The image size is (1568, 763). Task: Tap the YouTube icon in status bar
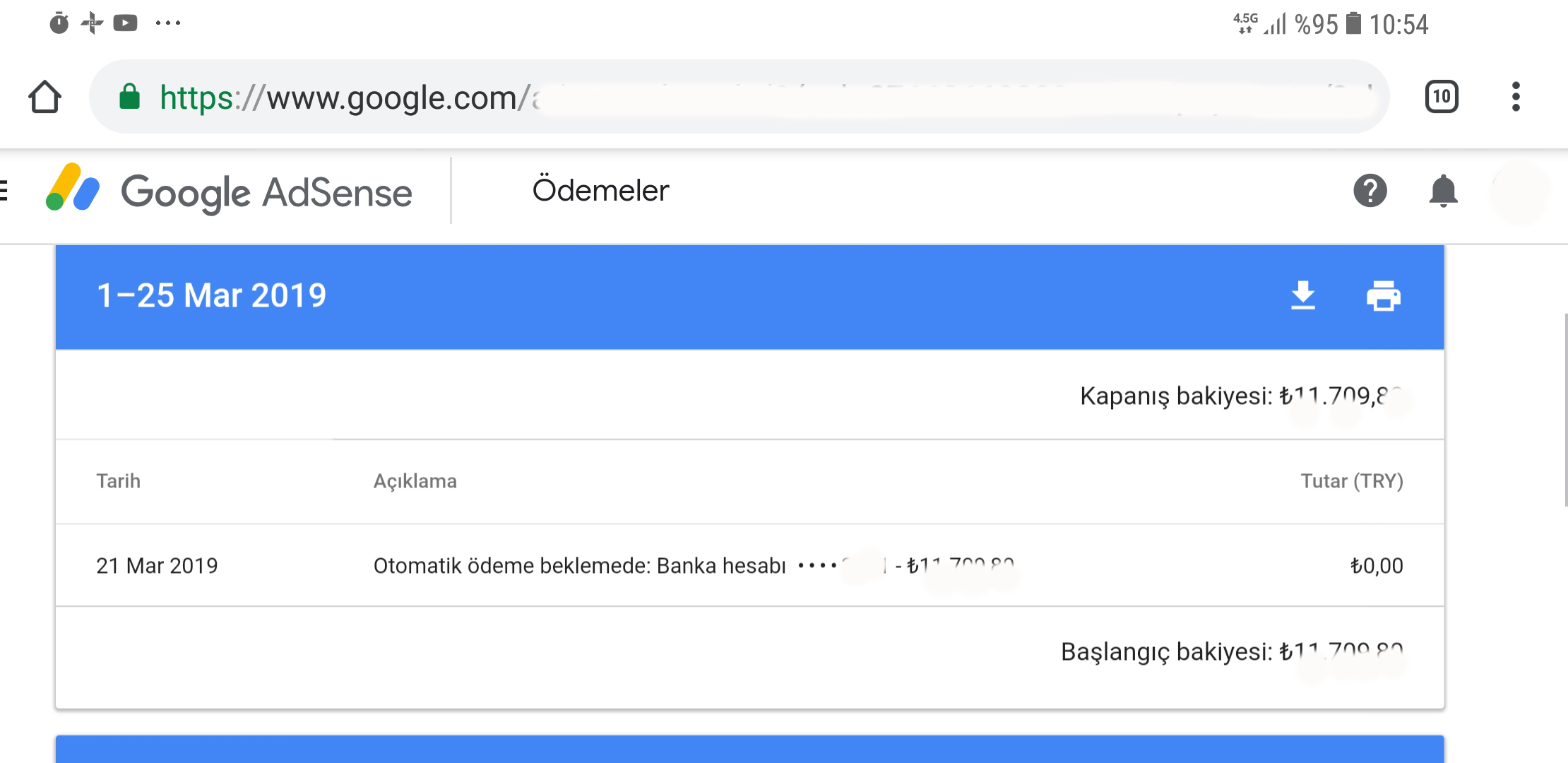pyautogui.click(x=125, y=23)
